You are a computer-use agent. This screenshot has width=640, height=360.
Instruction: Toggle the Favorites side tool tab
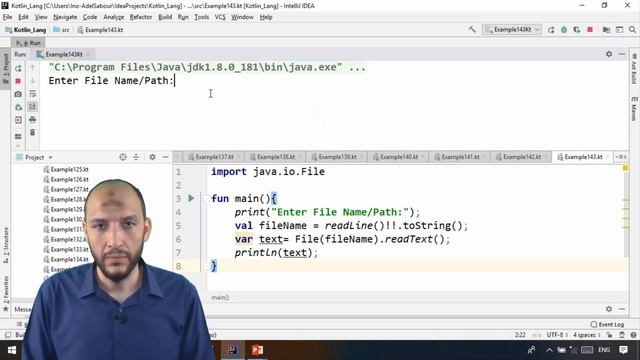click(6, 293)
